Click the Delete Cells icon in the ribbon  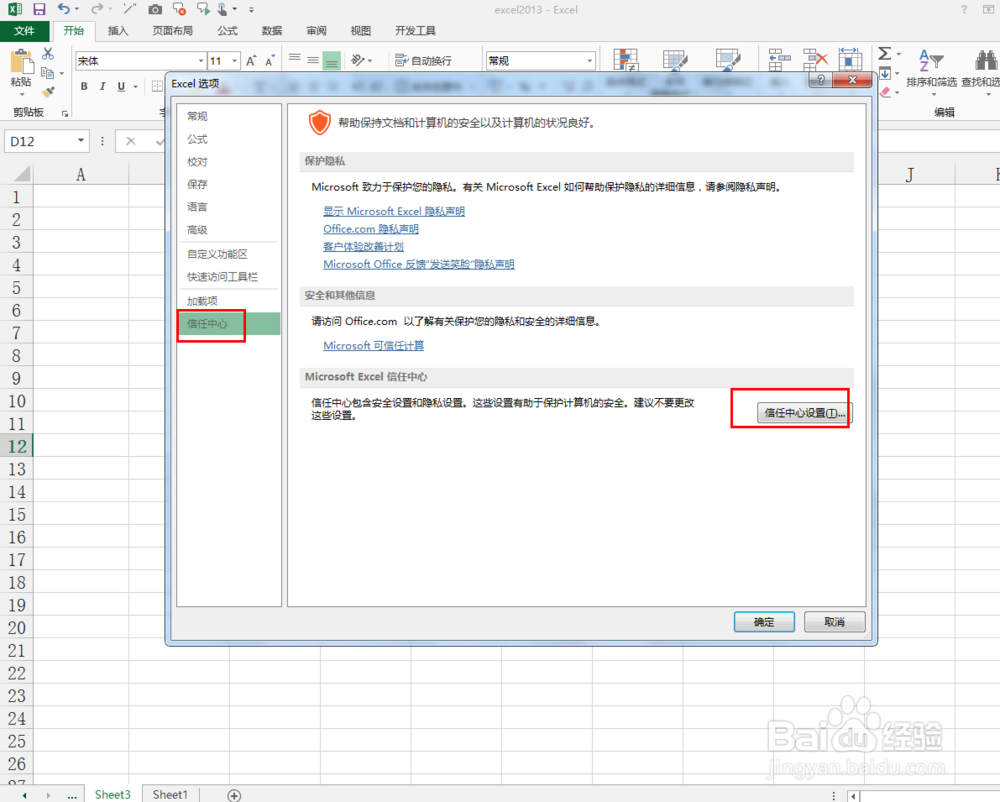point(815,57)
